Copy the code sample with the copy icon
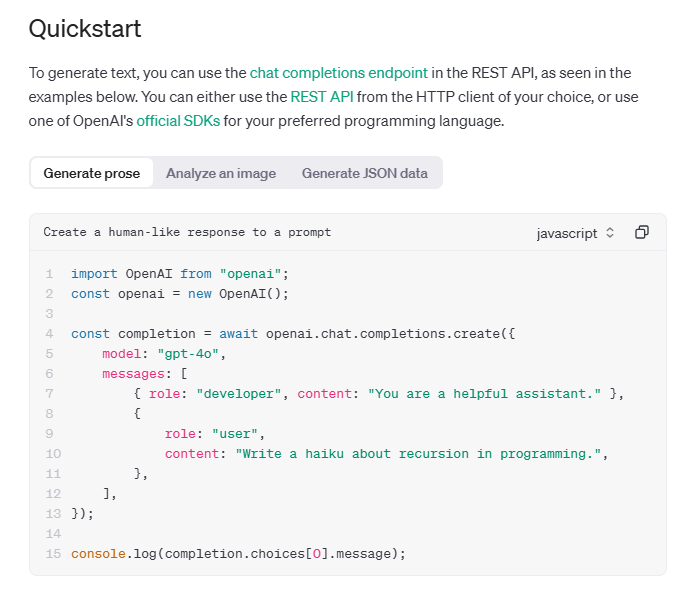 pos(642,232)
